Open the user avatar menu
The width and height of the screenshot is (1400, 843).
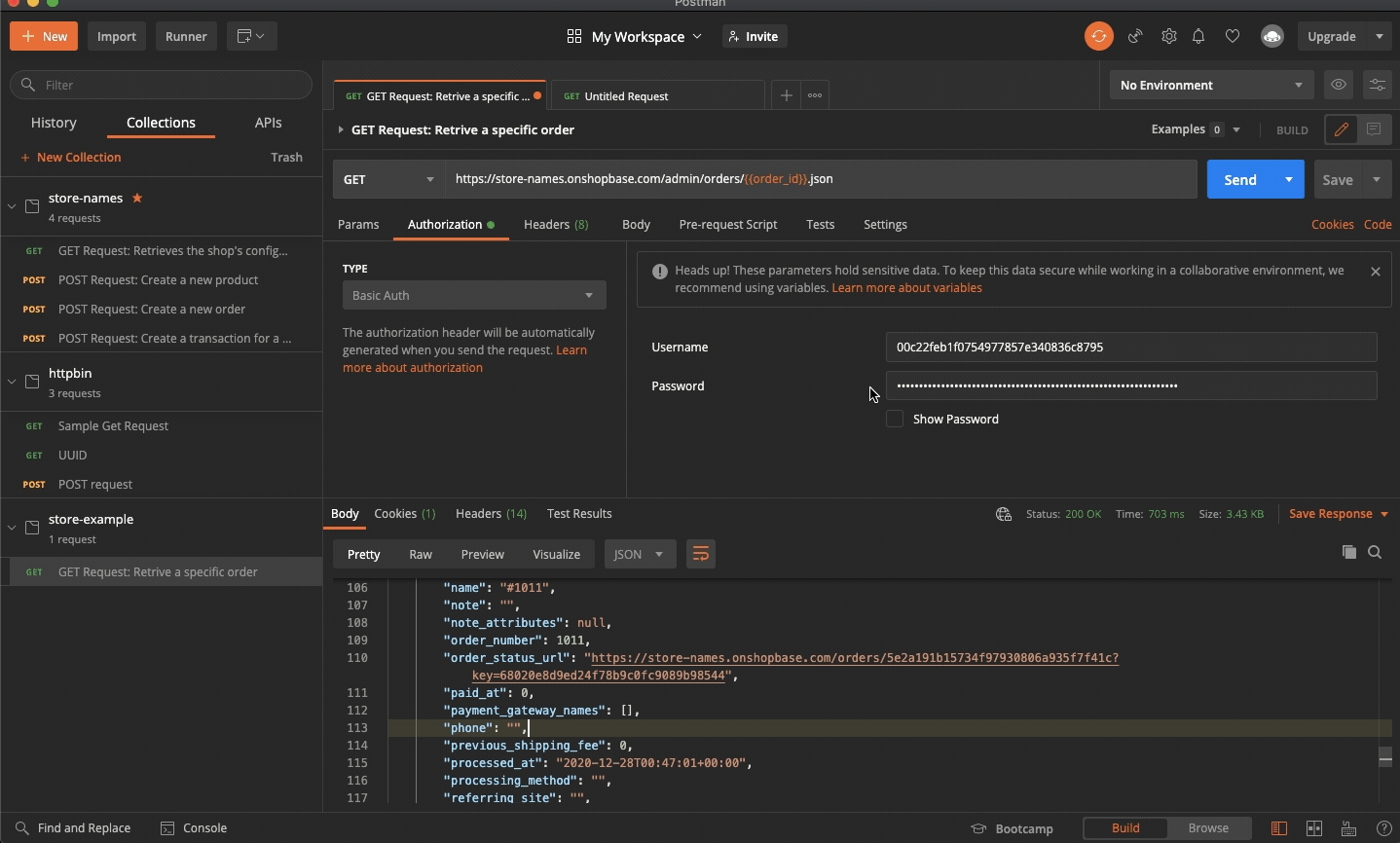point(1271,36)
